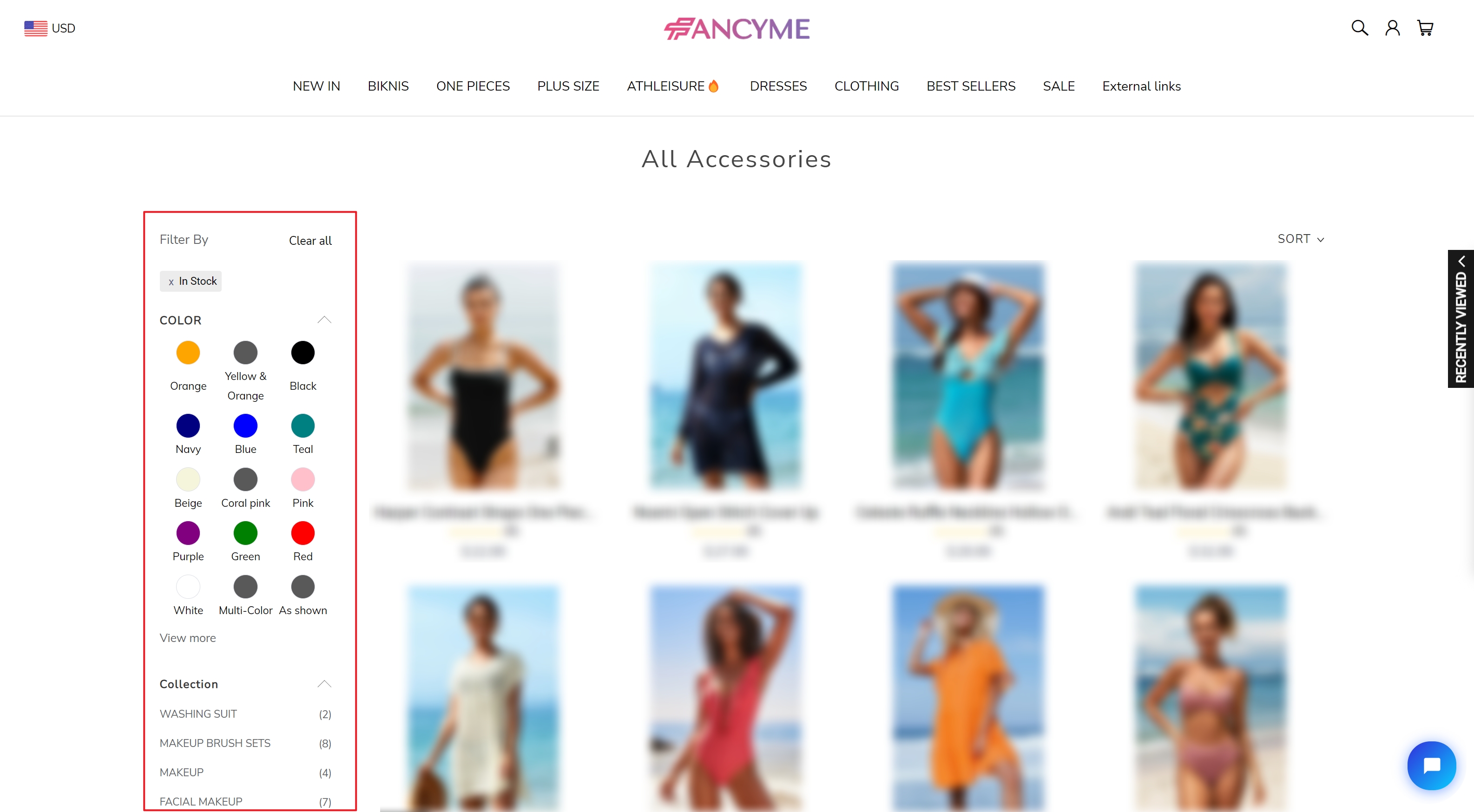Click the FANCYME logo
The image size is (1474, 812).
pos(737,29)
